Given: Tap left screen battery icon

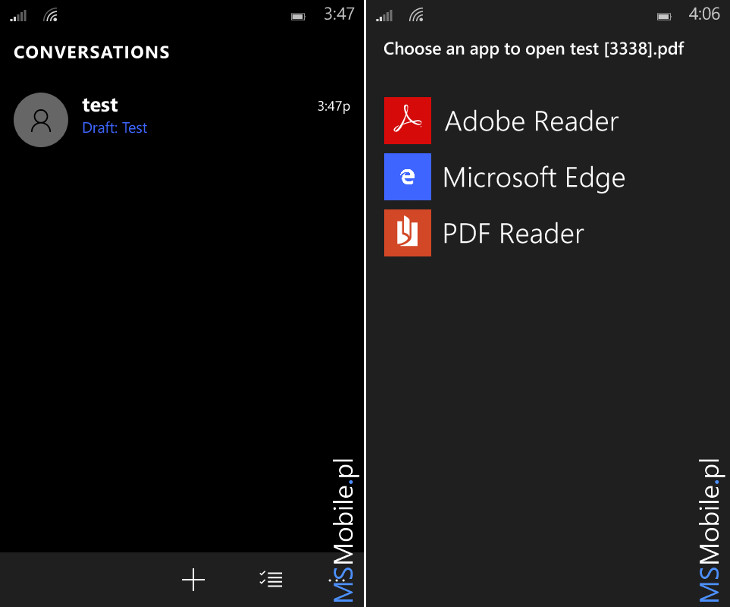Looking at the screenshot, I should pos(298,17).
